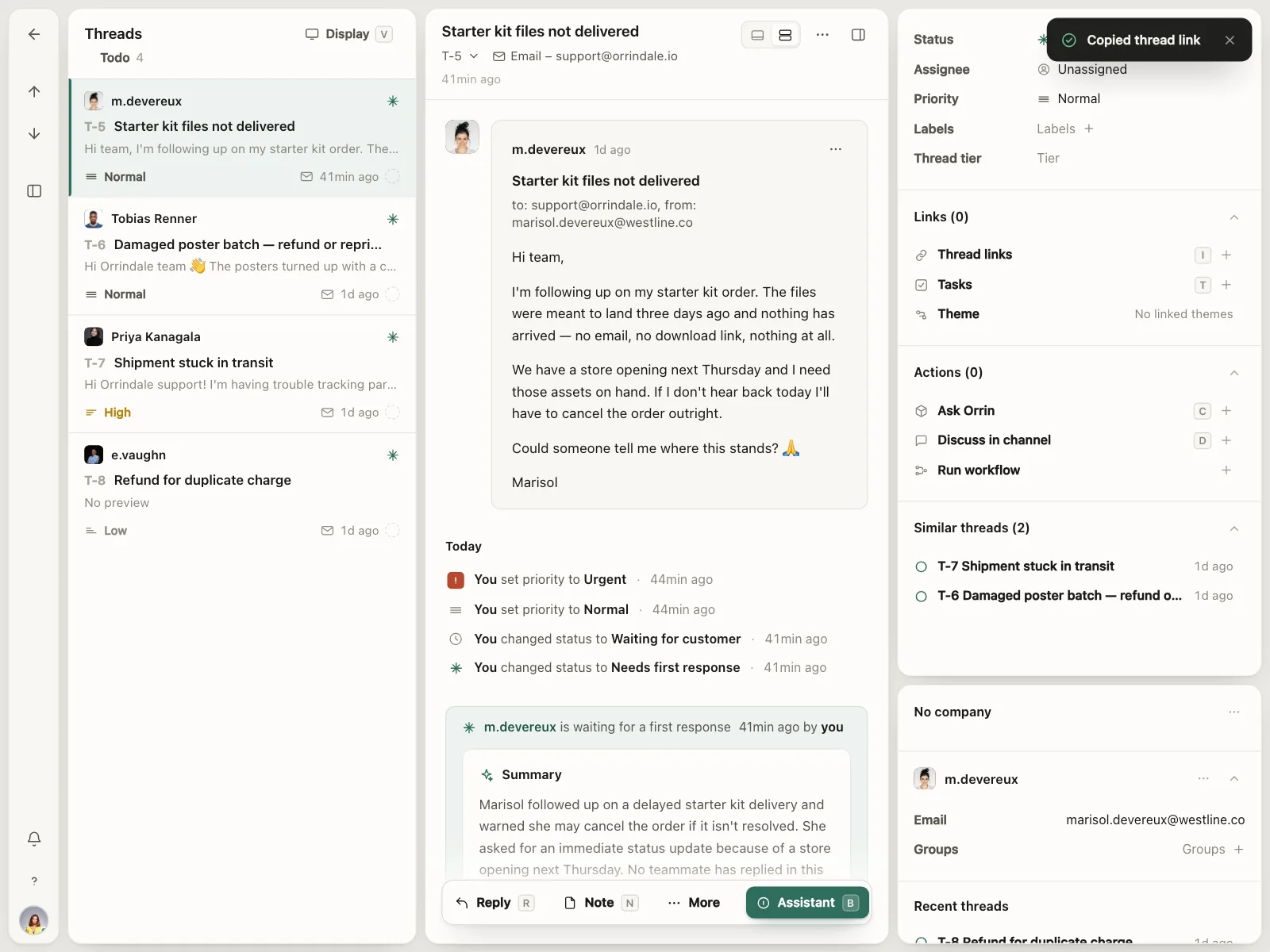The width and height of the screenshot is (1270, 952).
Task: Toggle selection circle on T-5 thread row
Action: coord(392,177)
